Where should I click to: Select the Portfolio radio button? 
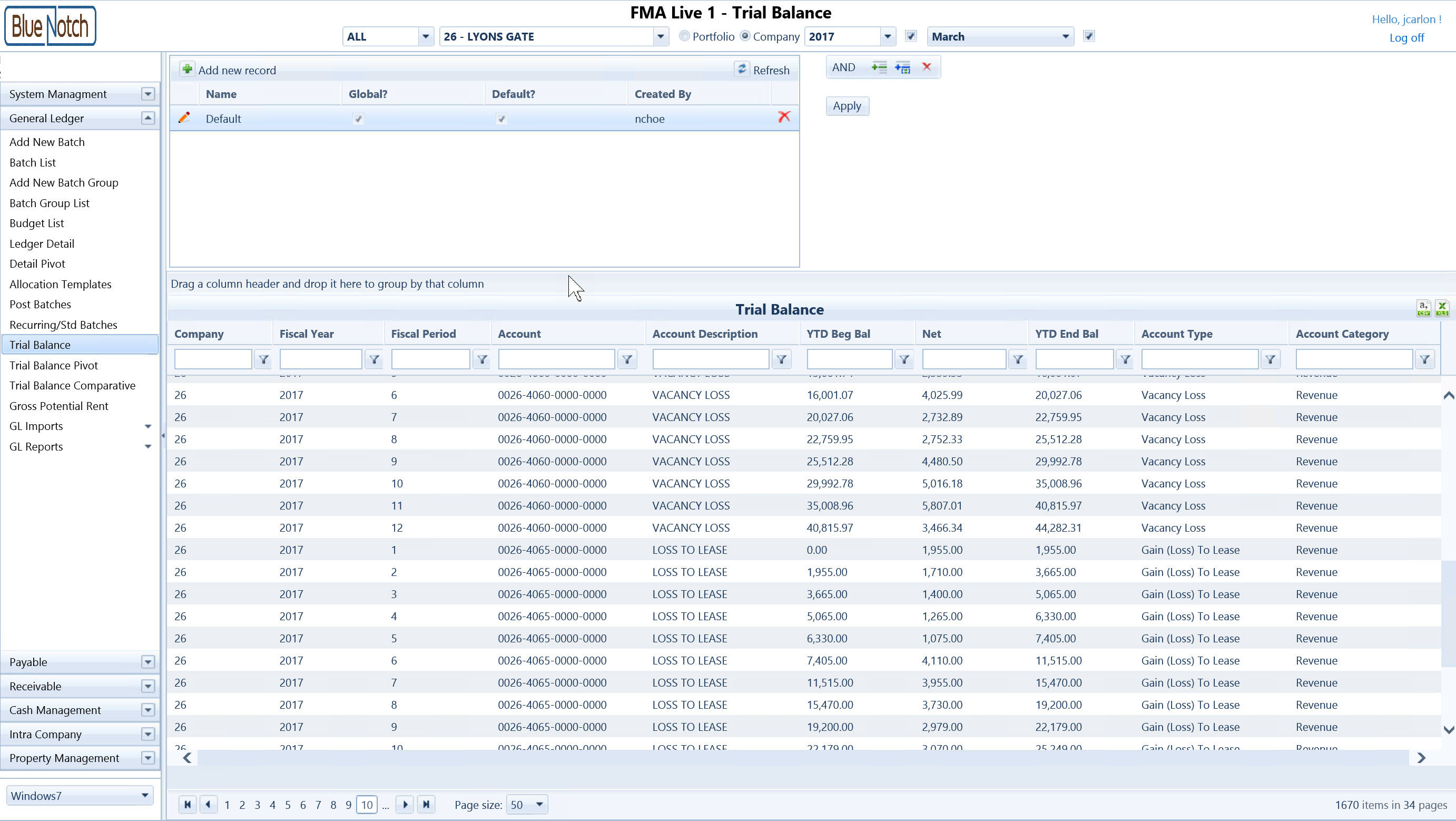(684, 36)
